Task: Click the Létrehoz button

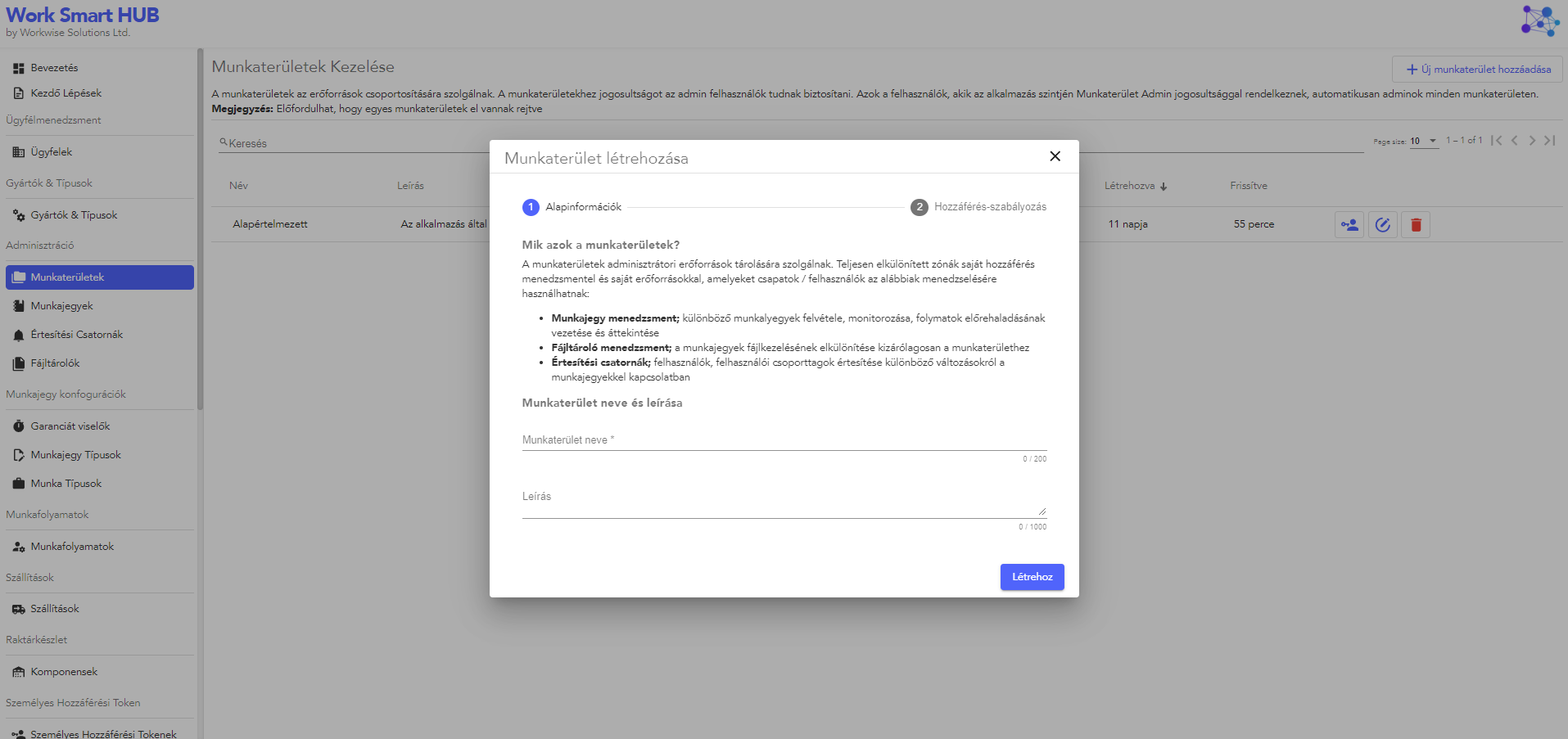Action: [x=1032, y=577]
